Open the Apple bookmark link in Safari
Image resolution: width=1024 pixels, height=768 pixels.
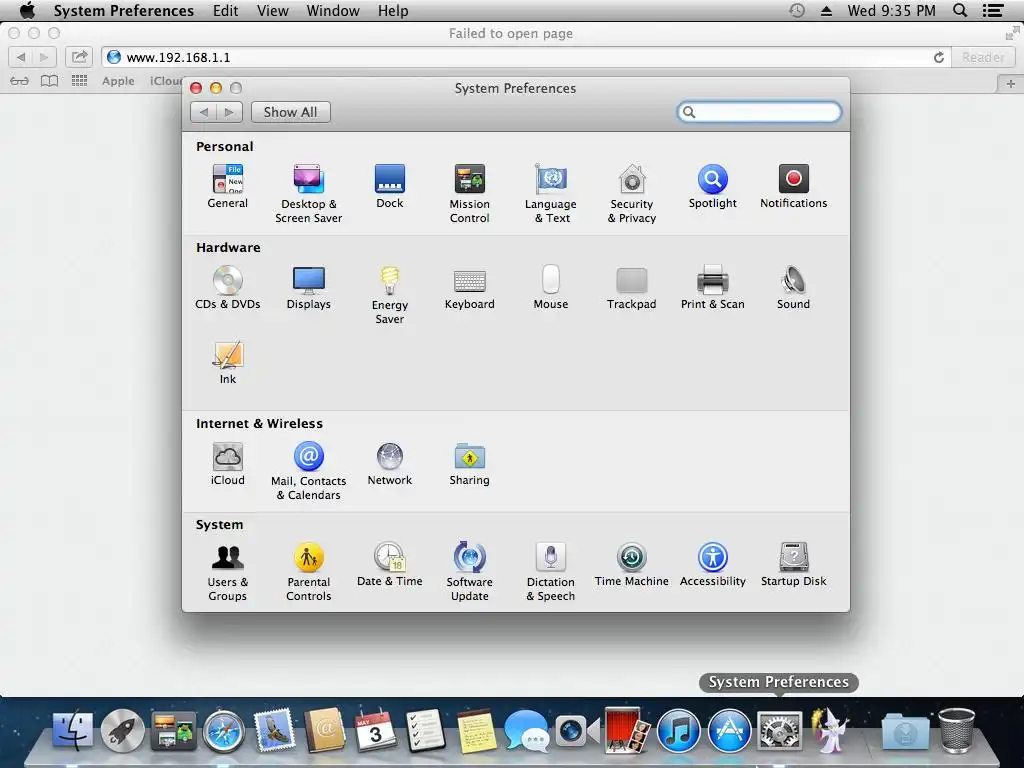(x=118, y=81)
